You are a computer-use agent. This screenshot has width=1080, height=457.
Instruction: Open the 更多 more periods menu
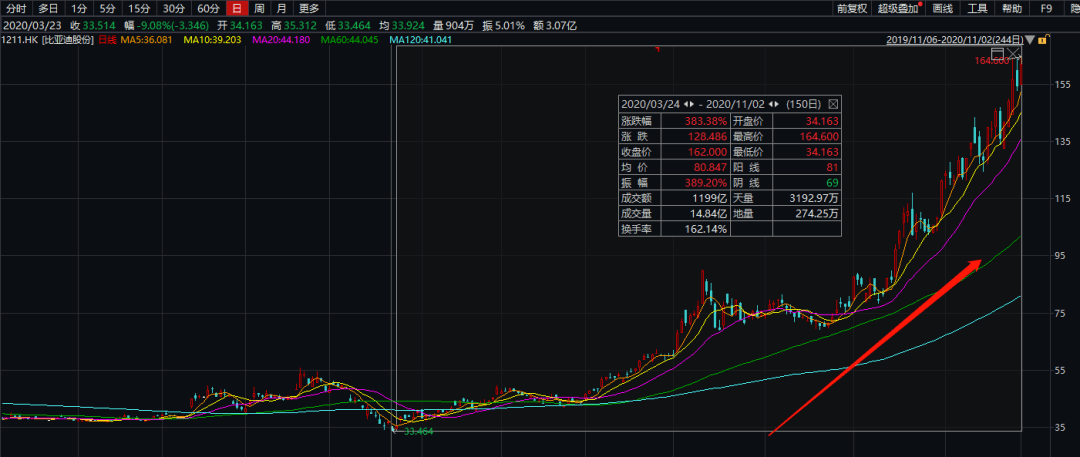pyautogui.click(x=309, y=8)
